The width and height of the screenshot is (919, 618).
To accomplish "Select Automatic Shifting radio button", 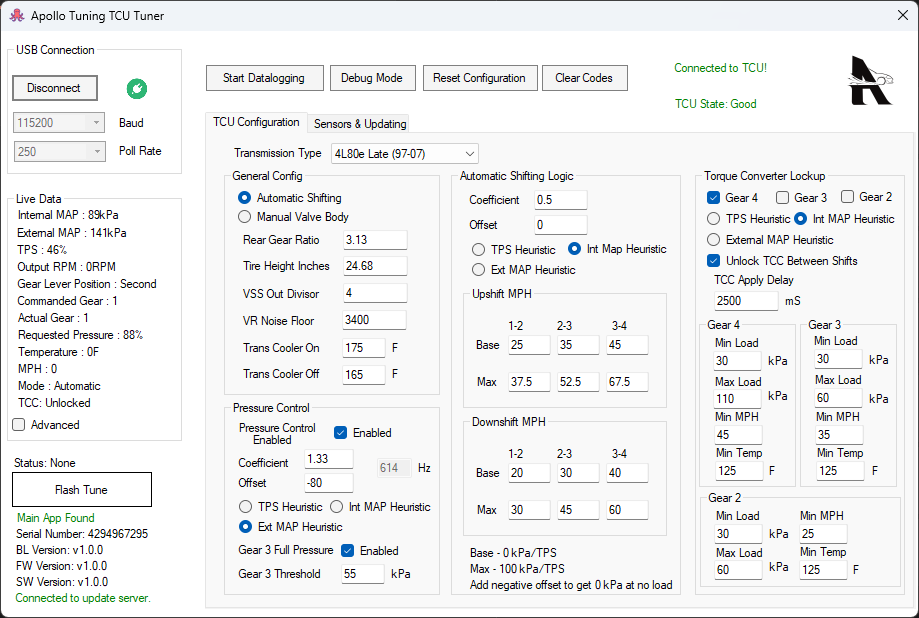I will coord(290,198).
